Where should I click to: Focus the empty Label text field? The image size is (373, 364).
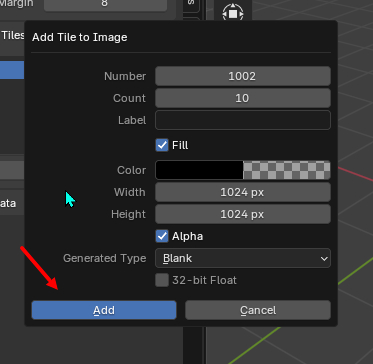pyautogui.click(x=243, y=120)
